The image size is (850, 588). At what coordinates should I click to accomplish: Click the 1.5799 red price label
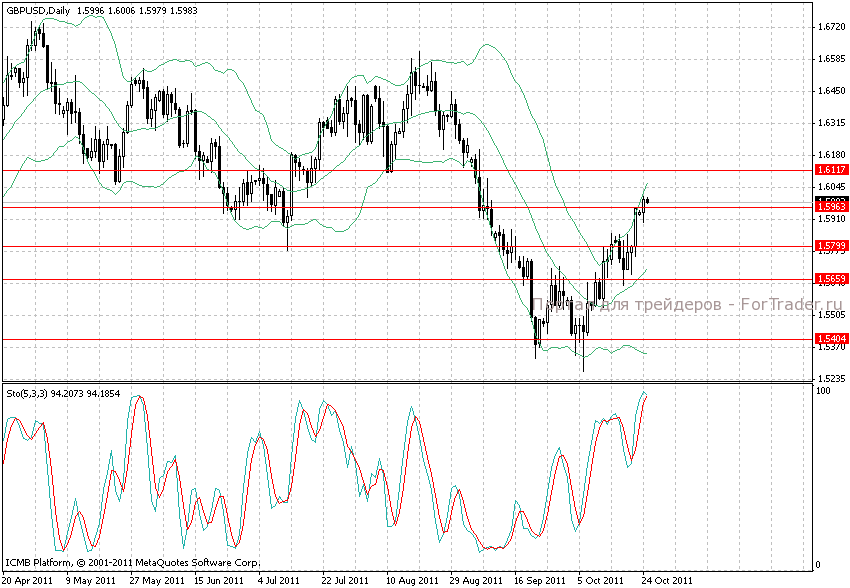830,246
